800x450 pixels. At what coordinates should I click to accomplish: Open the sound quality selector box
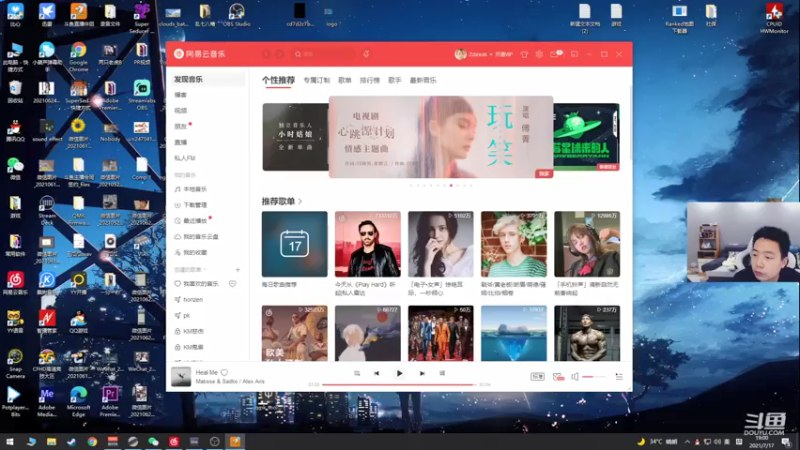coord(537,377)
